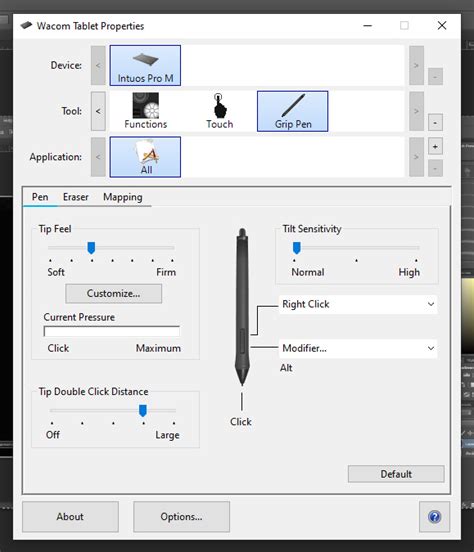This screenshot has width=474, height=552.
Task: Open the About dialog
Action: (x=70, y=517)
